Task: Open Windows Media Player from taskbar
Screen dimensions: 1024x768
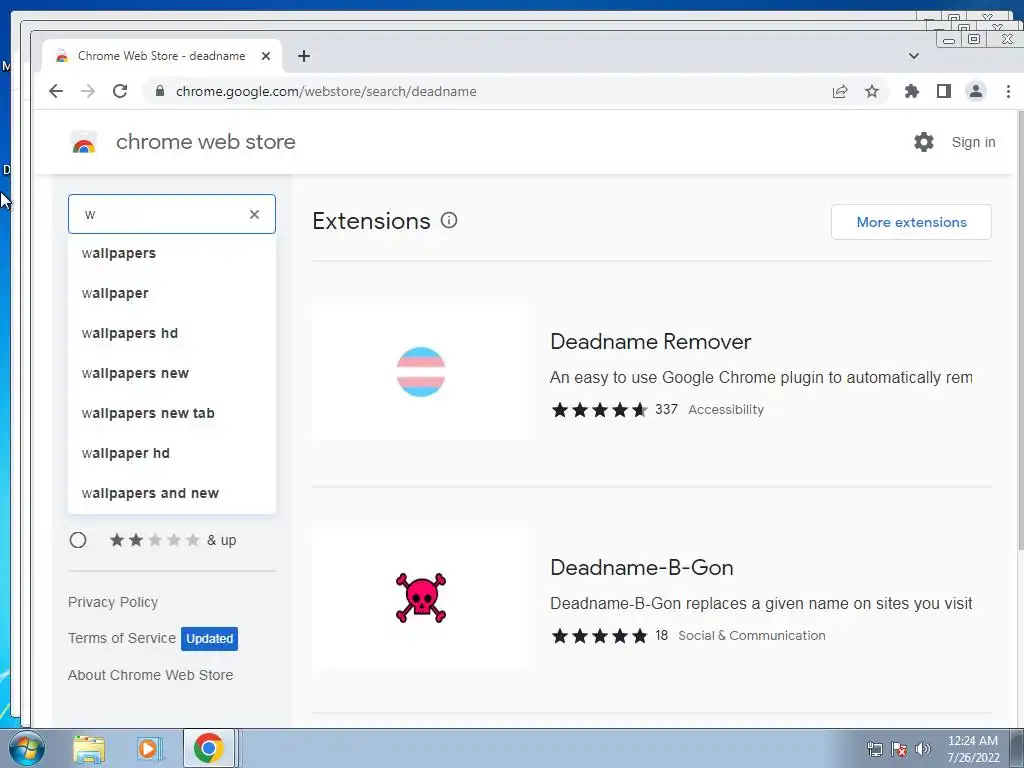Action: click(148, 749)
